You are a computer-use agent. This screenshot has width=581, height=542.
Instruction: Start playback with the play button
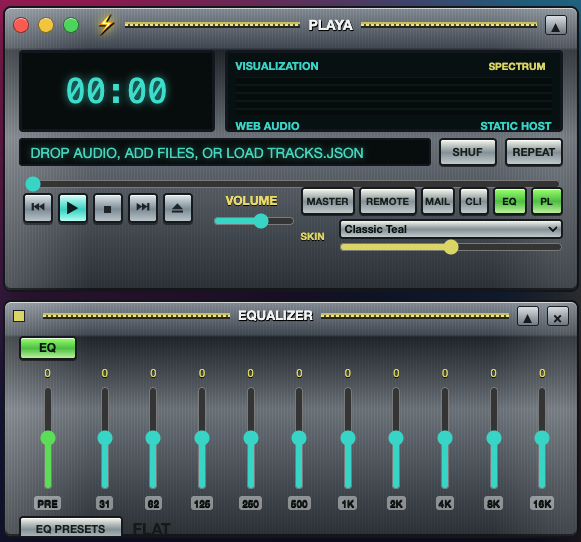73,208
